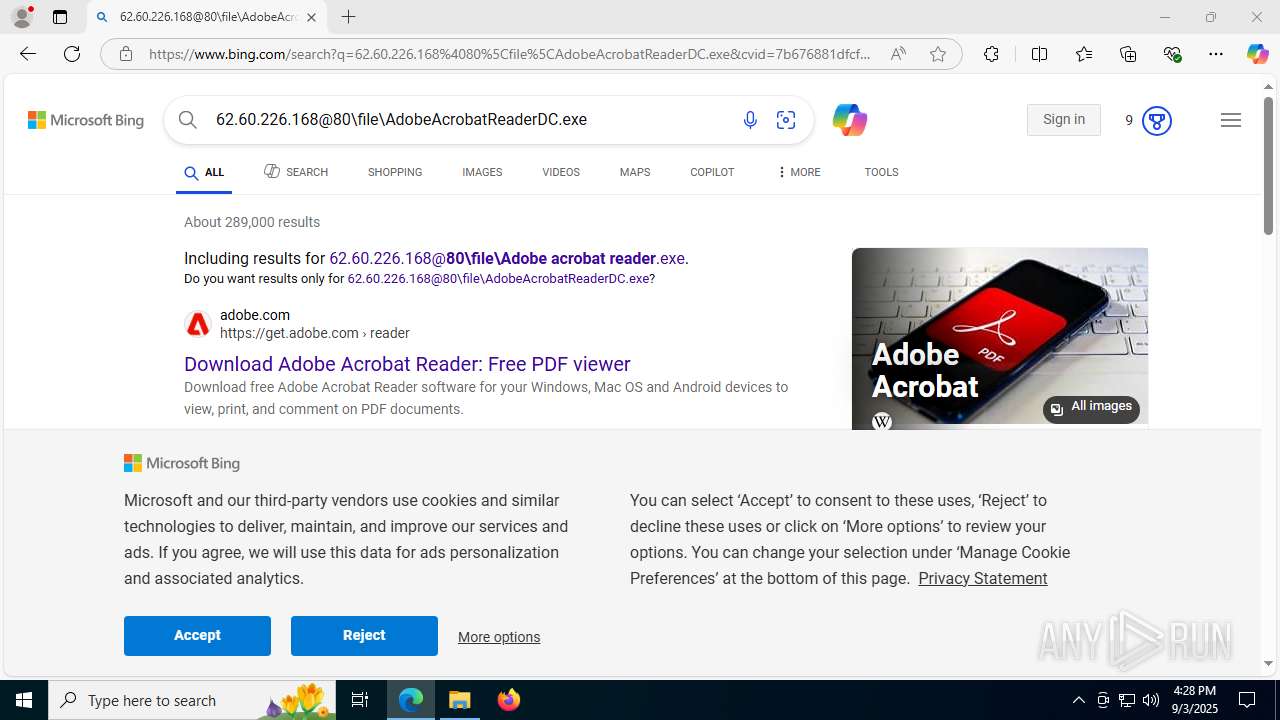Open Browser essentials icon
The height and width of the screenshot is (720, 1280).
tap(1173, 54)
